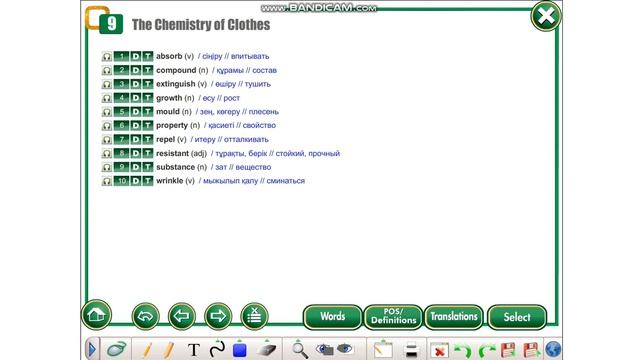This screenshot has height=360, width=640.
Task: Click the second floppy save-as icon
Action: tap(531, 350)
